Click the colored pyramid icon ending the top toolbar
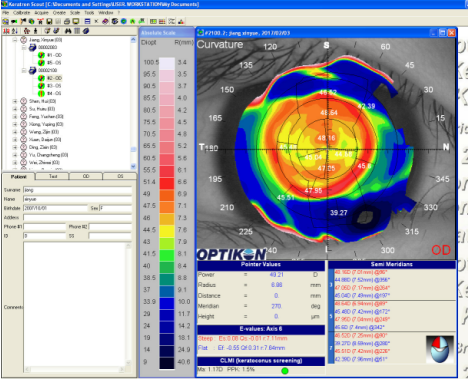This screenshot has width=472, height=379. pyautogui.click(x=181, y=22)
